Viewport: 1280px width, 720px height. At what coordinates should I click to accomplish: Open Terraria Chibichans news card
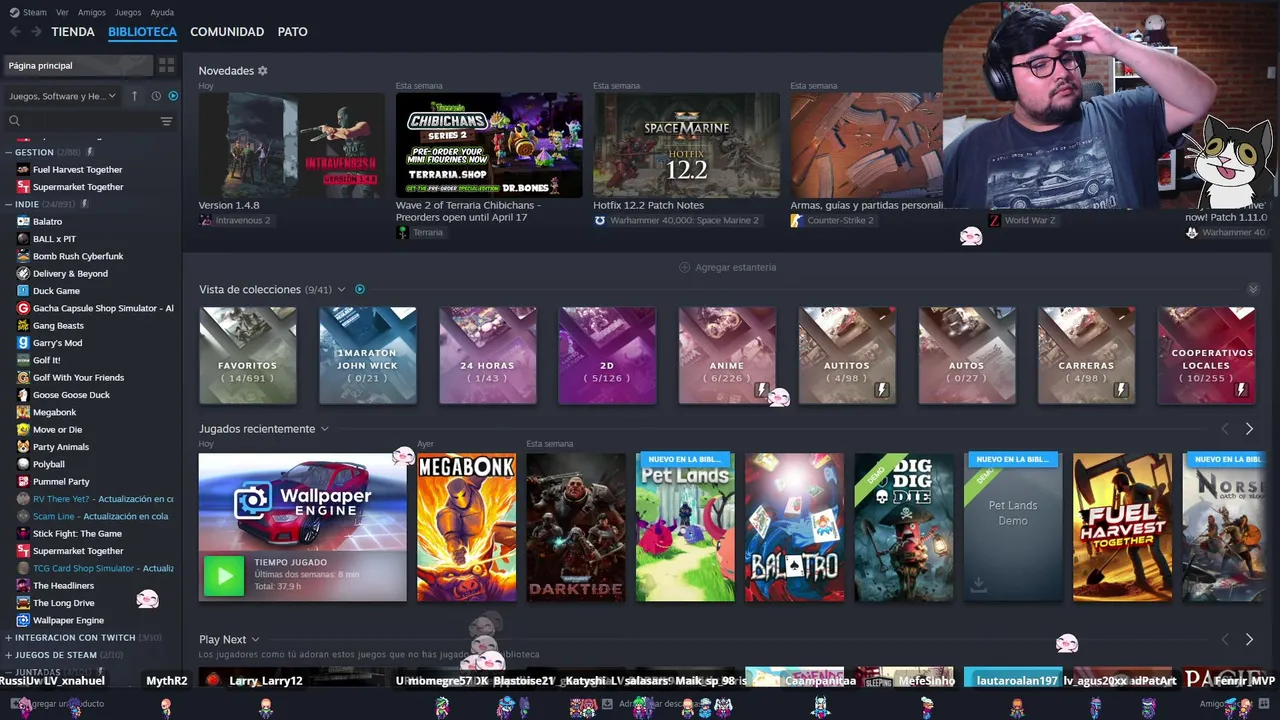(489, 145)
